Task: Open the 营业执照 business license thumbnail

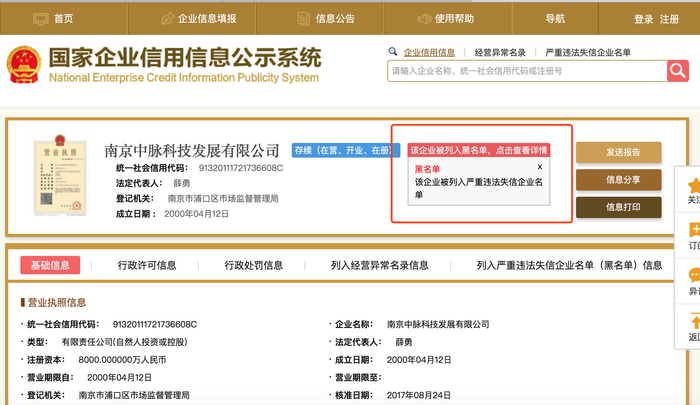Action: point(60,175)
